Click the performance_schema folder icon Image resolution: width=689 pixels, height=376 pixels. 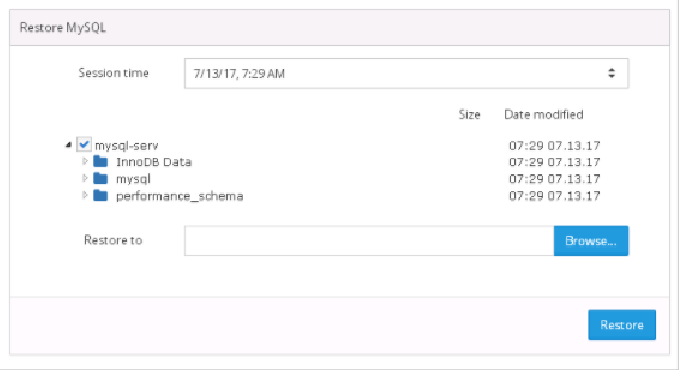[x=101, y=195]
